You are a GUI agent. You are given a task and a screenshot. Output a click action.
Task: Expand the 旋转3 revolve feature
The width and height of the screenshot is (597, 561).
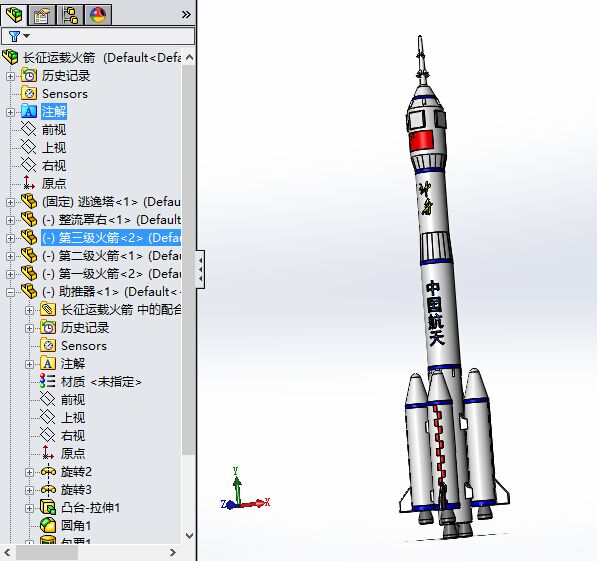[x=29, y=491]
